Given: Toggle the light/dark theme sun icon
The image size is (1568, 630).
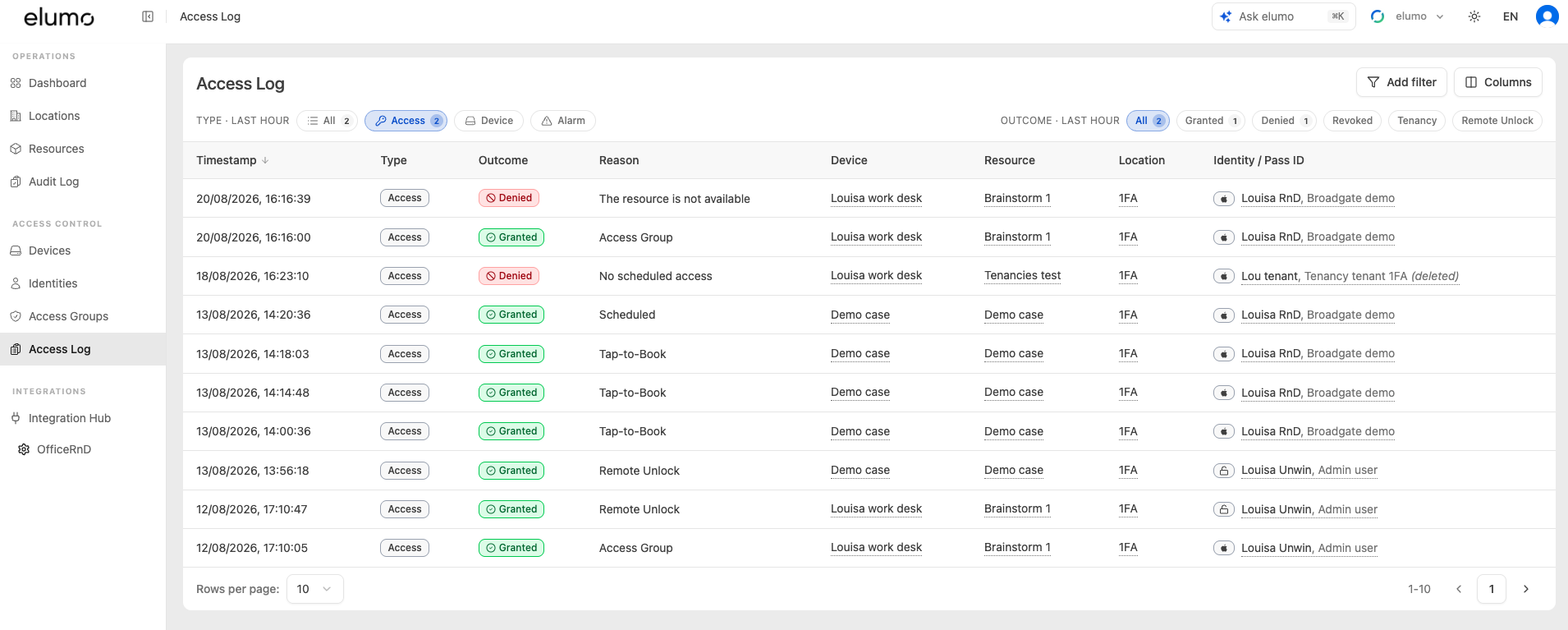Looking at the screenshot, I should (1474, 16).
